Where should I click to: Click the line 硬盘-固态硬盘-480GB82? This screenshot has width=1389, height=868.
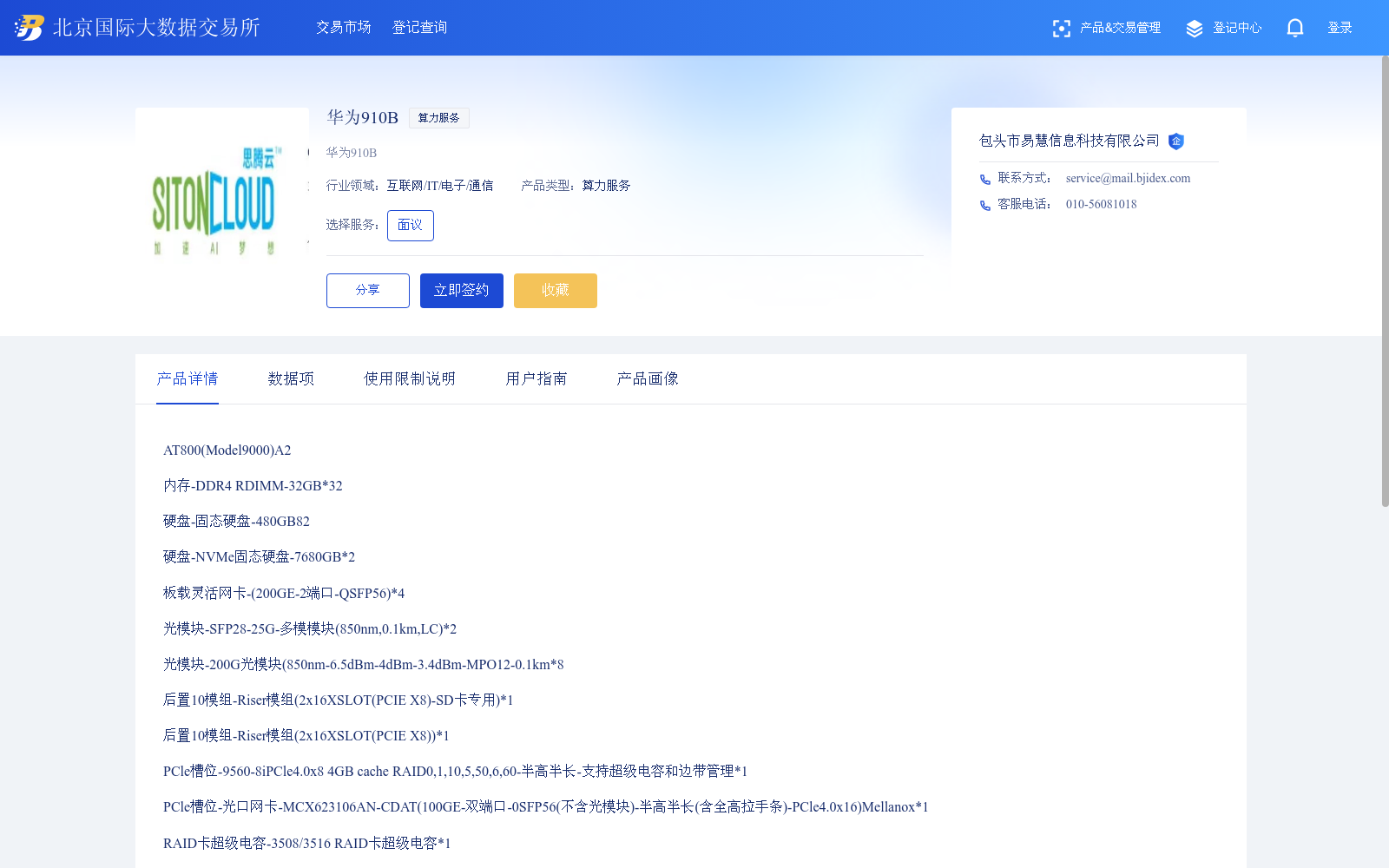pyautogui.click(x=236, y=522)
